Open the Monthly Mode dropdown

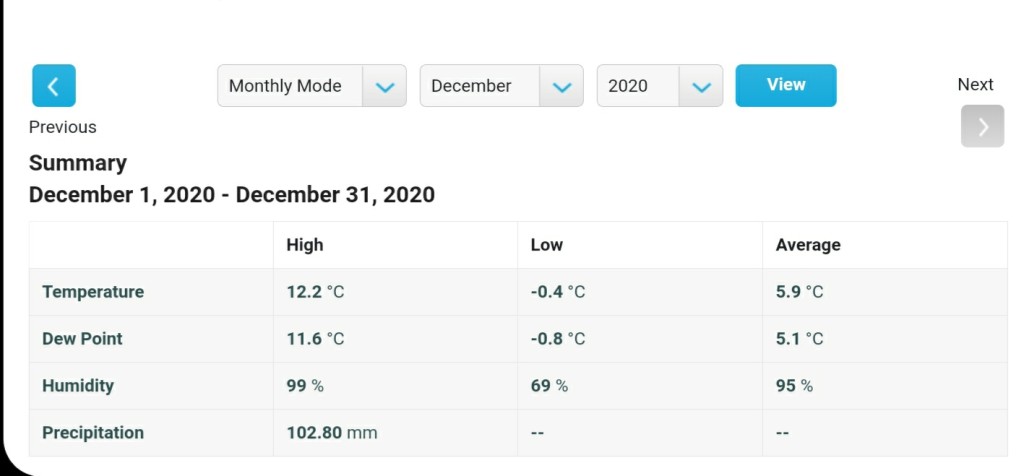pos(312,86)
